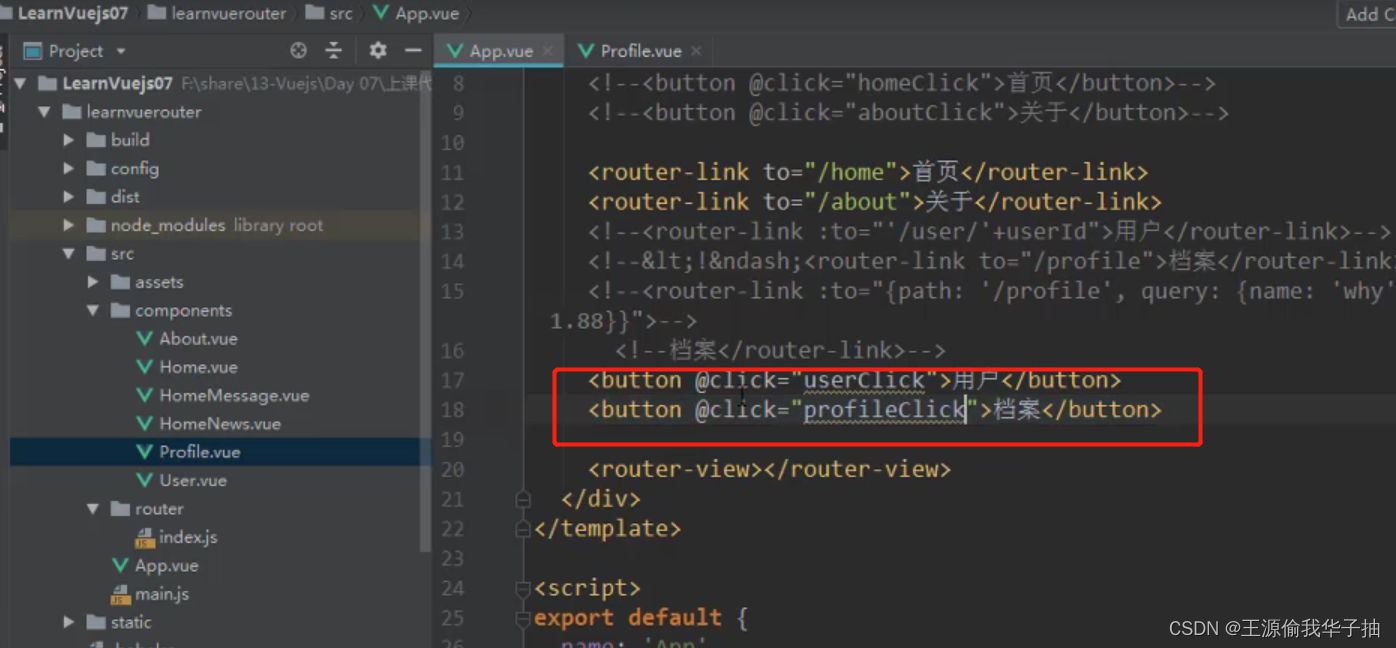Viewport: 1396px width, 648px height.
Task: Open the Project panel settings gear icon
Action: click(377, 50)
